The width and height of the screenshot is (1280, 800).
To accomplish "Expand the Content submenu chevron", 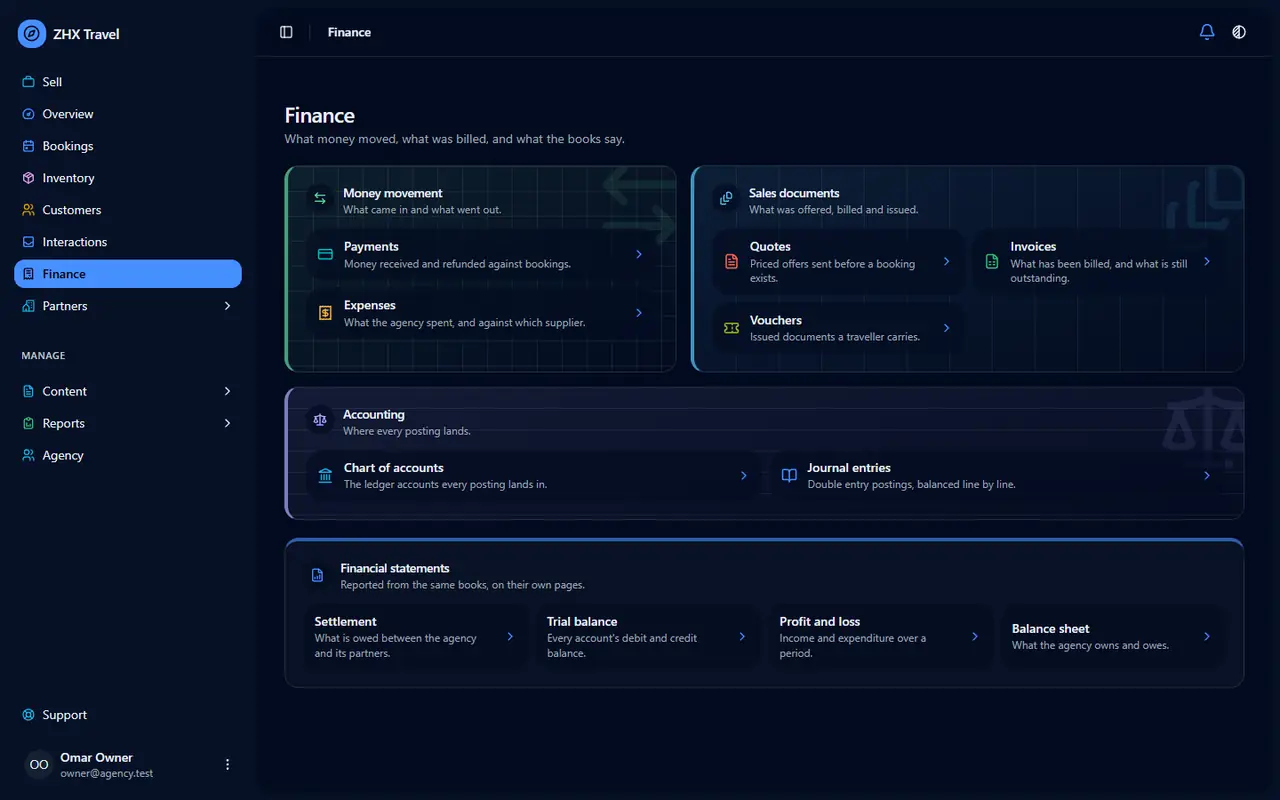I will 227,391.
